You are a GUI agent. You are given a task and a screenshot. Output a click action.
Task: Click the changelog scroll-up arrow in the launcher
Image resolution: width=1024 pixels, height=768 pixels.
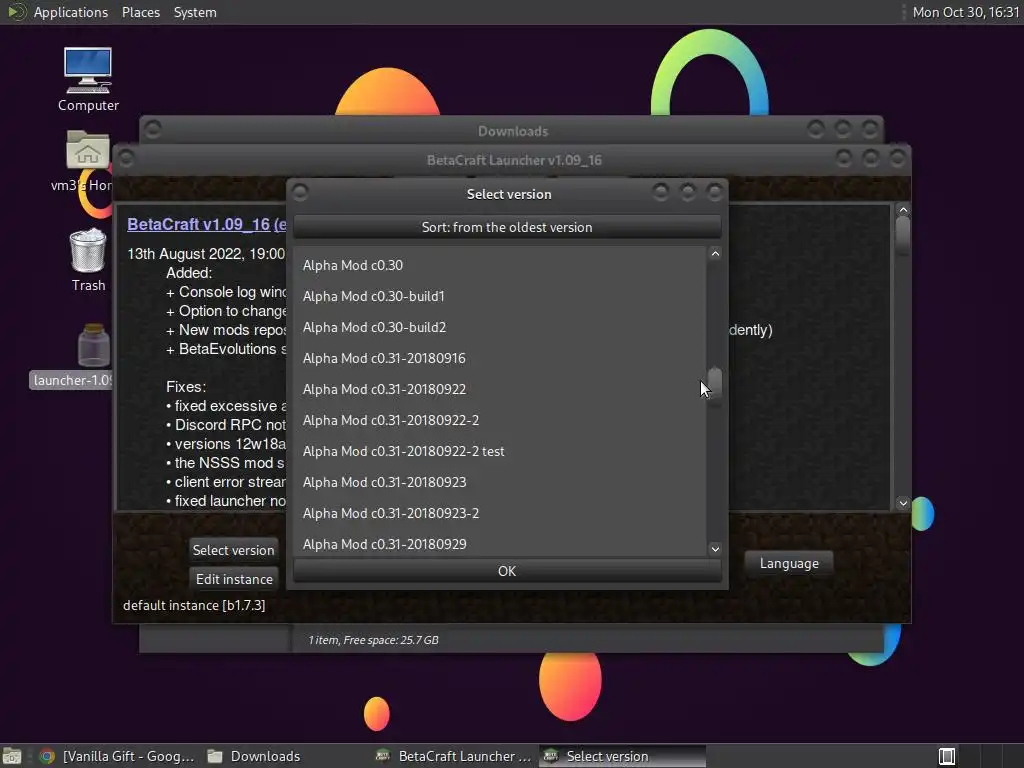903,210
